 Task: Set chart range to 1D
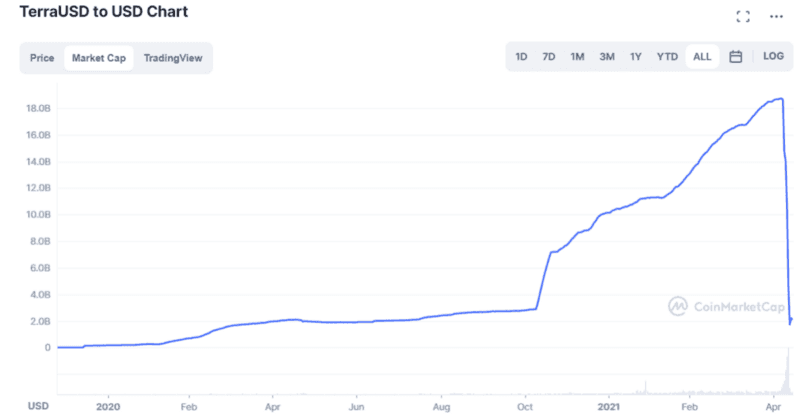coord(521,57)
